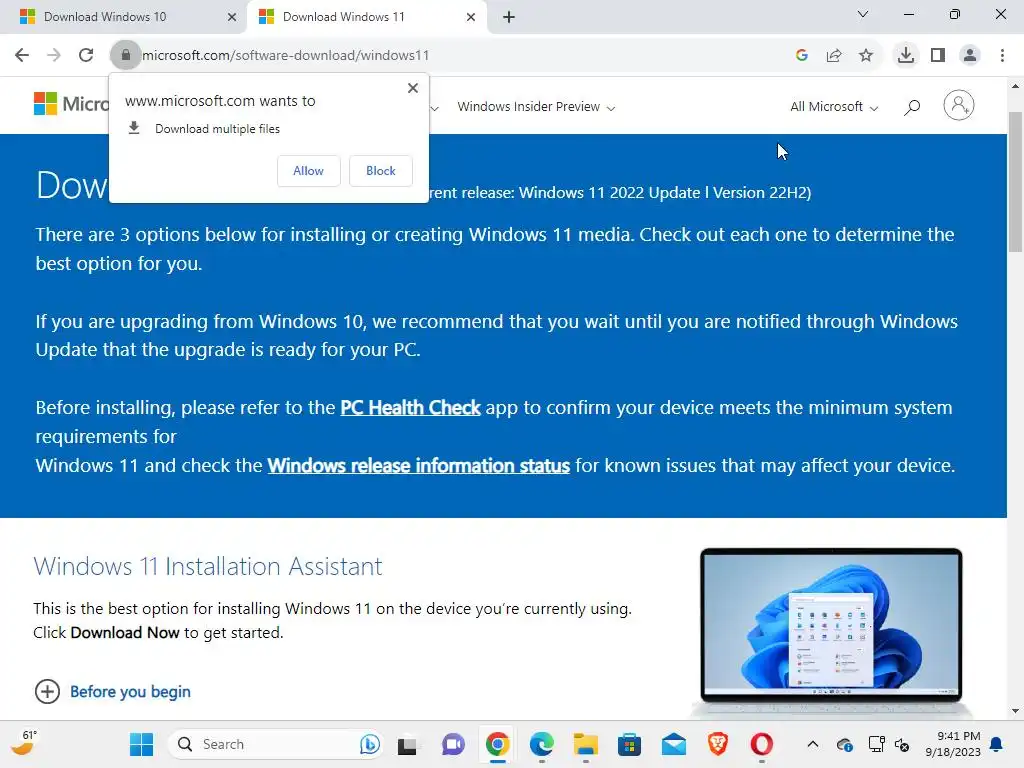This screenshot has width=1024, height=768.
Task: View site information via lock icon
Action: (x=125, y=56)
